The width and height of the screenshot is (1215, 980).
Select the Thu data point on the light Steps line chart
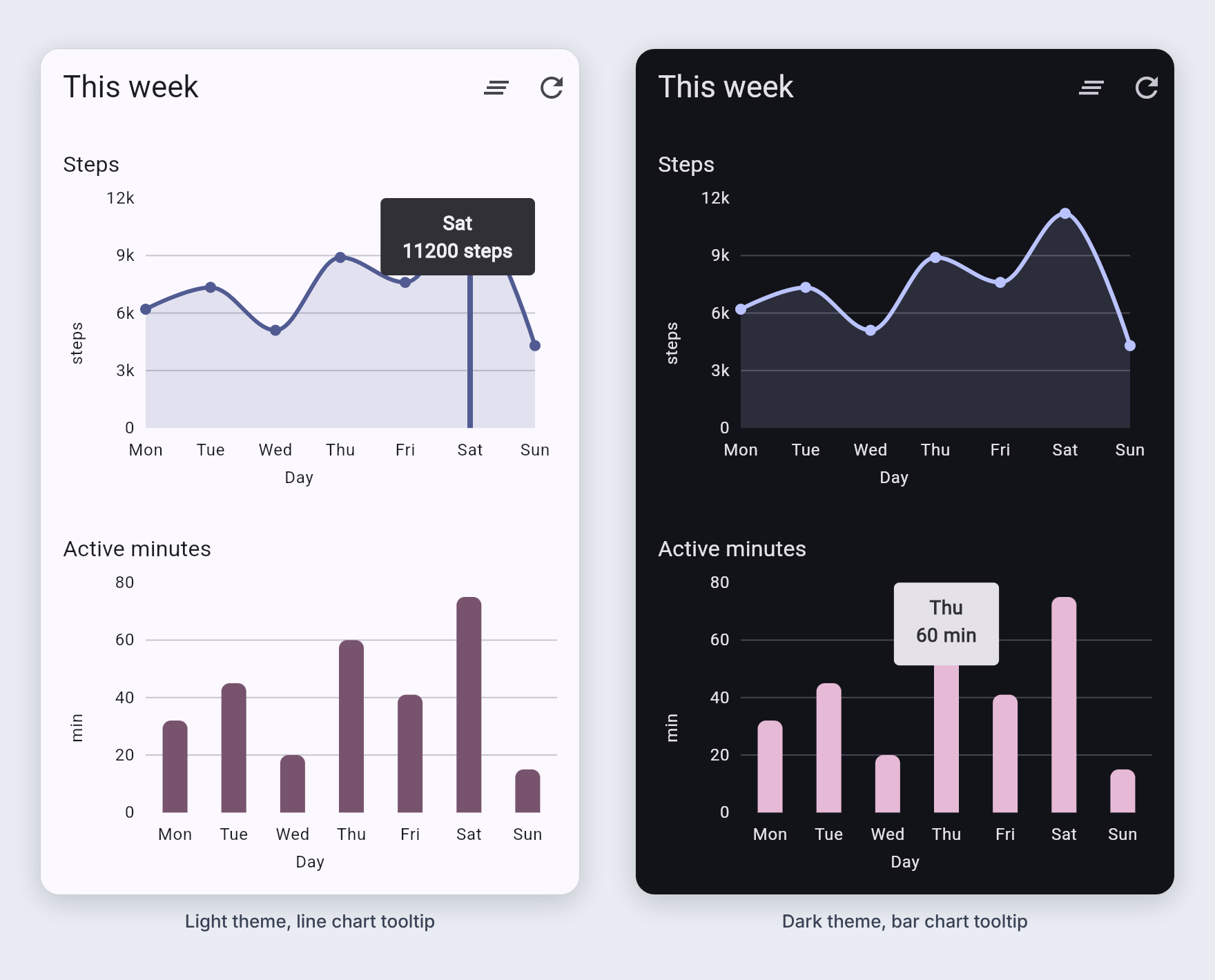340,257
